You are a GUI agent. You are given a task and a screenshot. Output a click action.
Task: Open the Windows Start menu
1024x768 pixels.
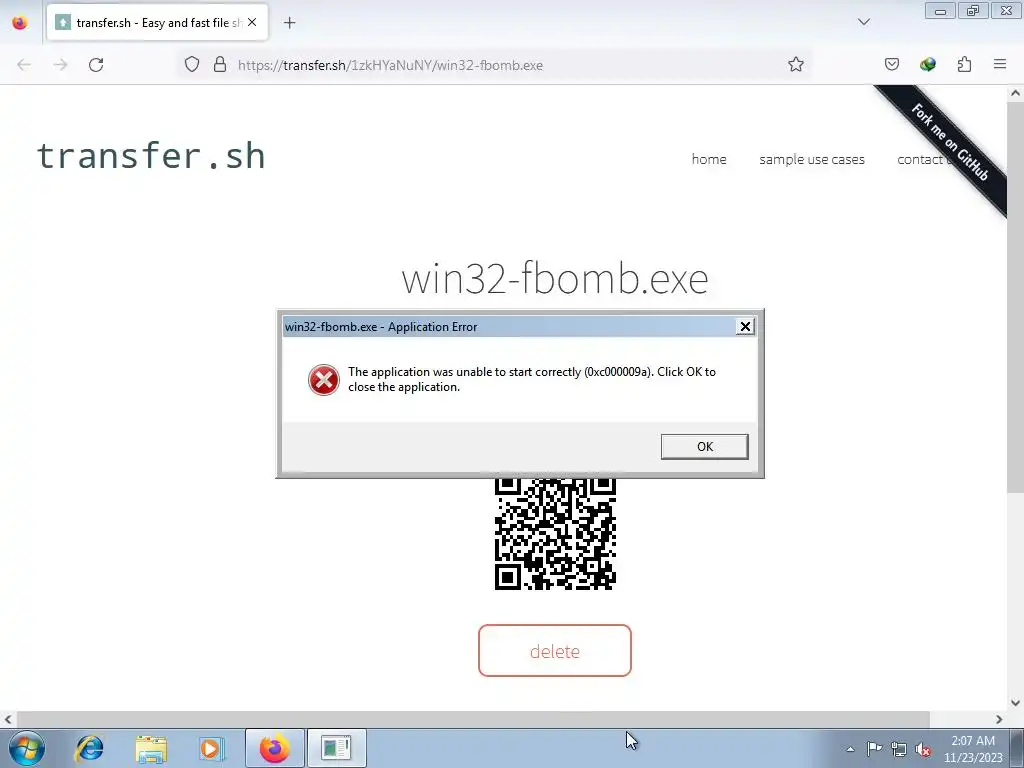pyautogui.click(x=27, y=748)
